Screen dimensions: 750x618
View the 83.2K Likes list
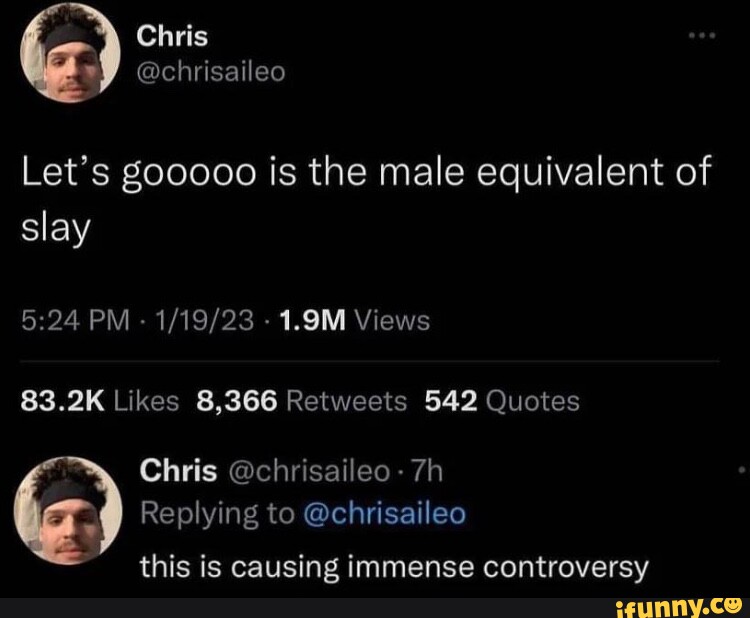[99, 401]
